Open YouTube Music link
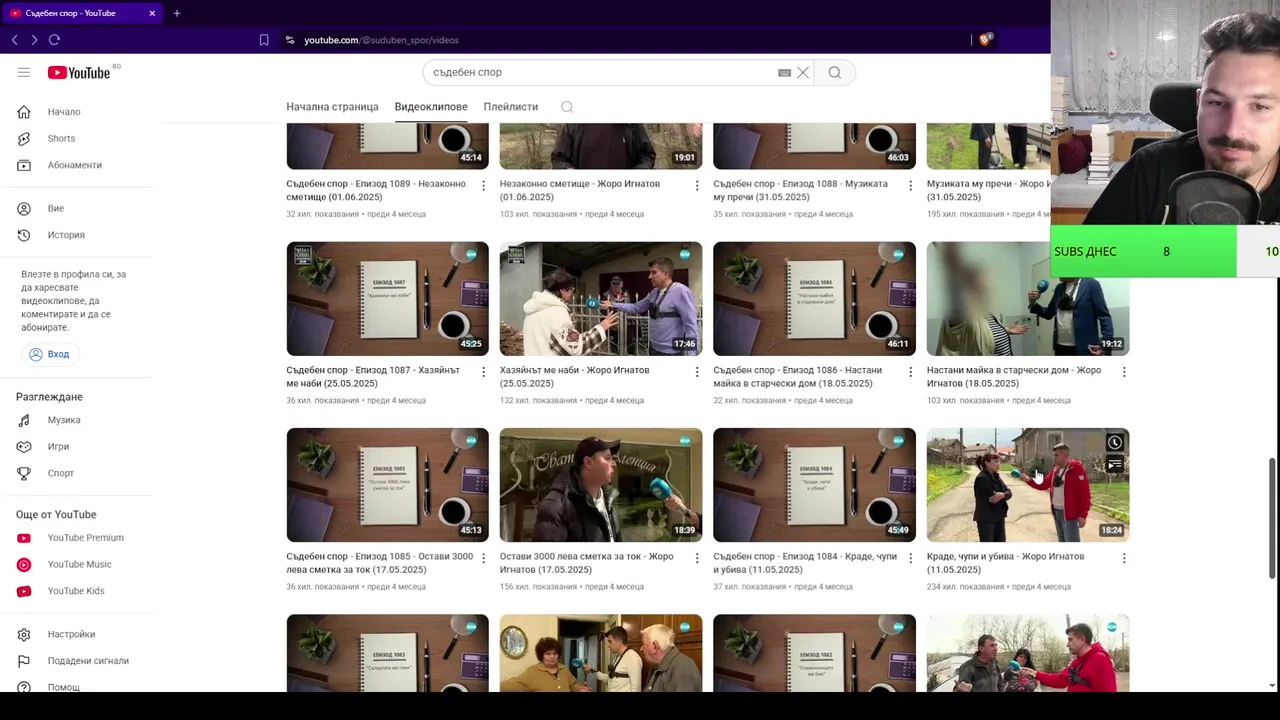 click(80, 564)
